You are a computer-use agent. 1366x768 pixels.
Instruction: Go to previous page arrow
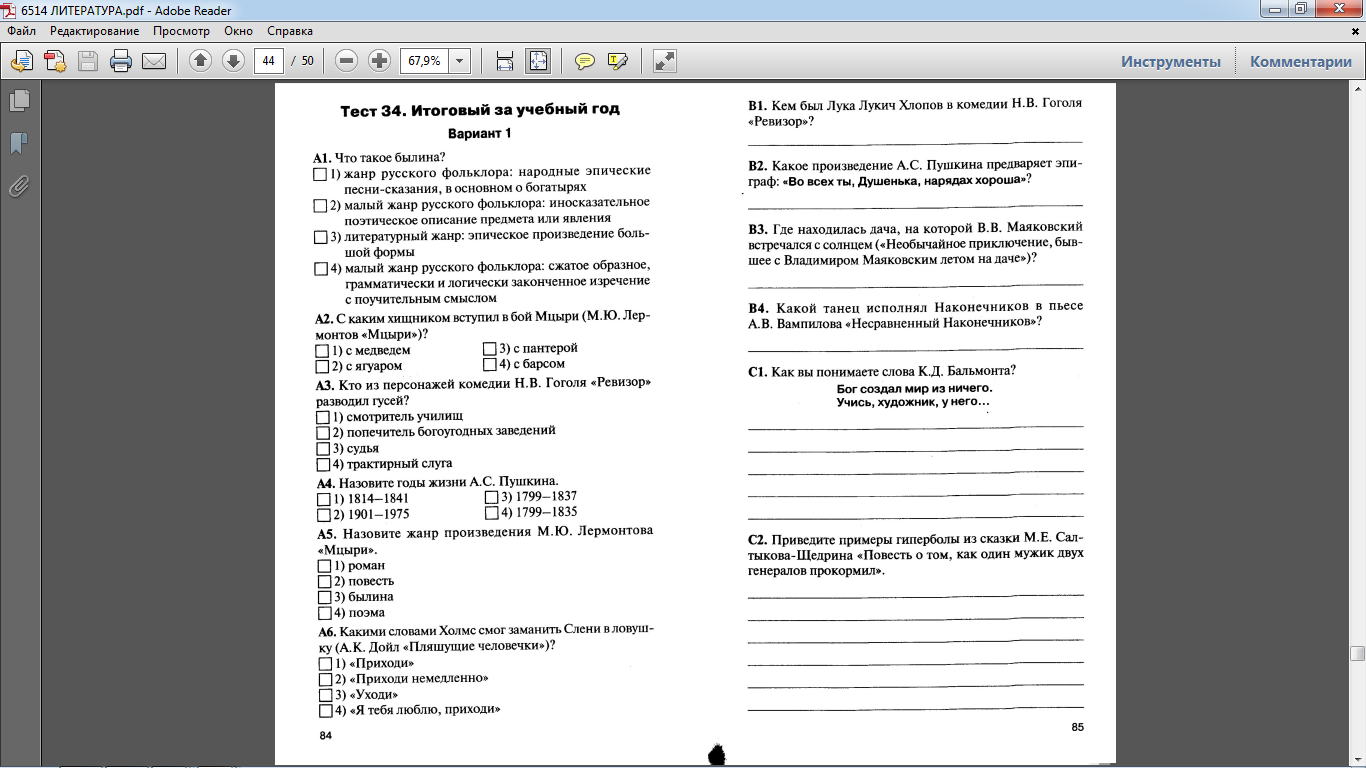[x=200, y=61]
